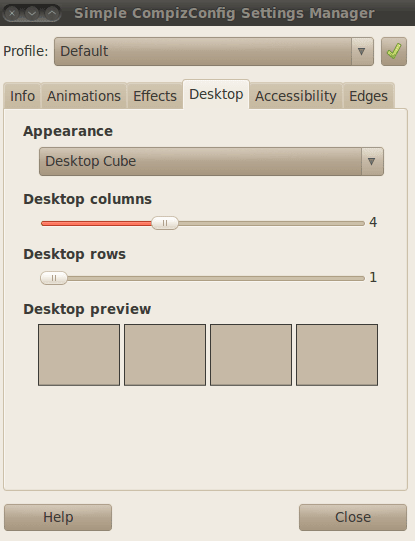Viewport: 415px width, 541px height.
Task: Click the Desktop columns slider handle
Action: 165,223
